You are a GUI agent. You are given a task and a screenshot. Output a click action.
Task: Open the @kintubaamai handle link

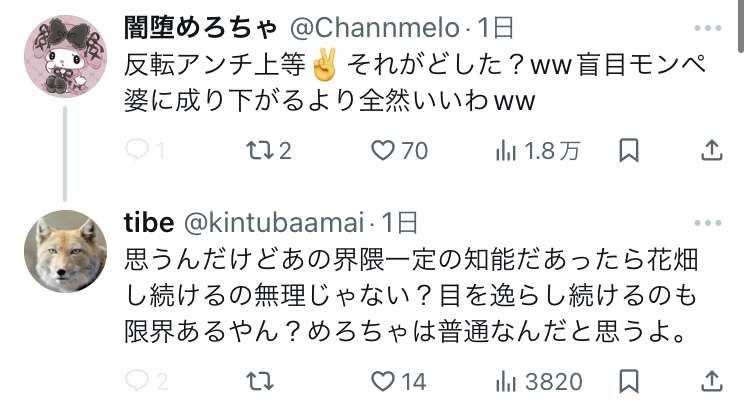(274, 223)
